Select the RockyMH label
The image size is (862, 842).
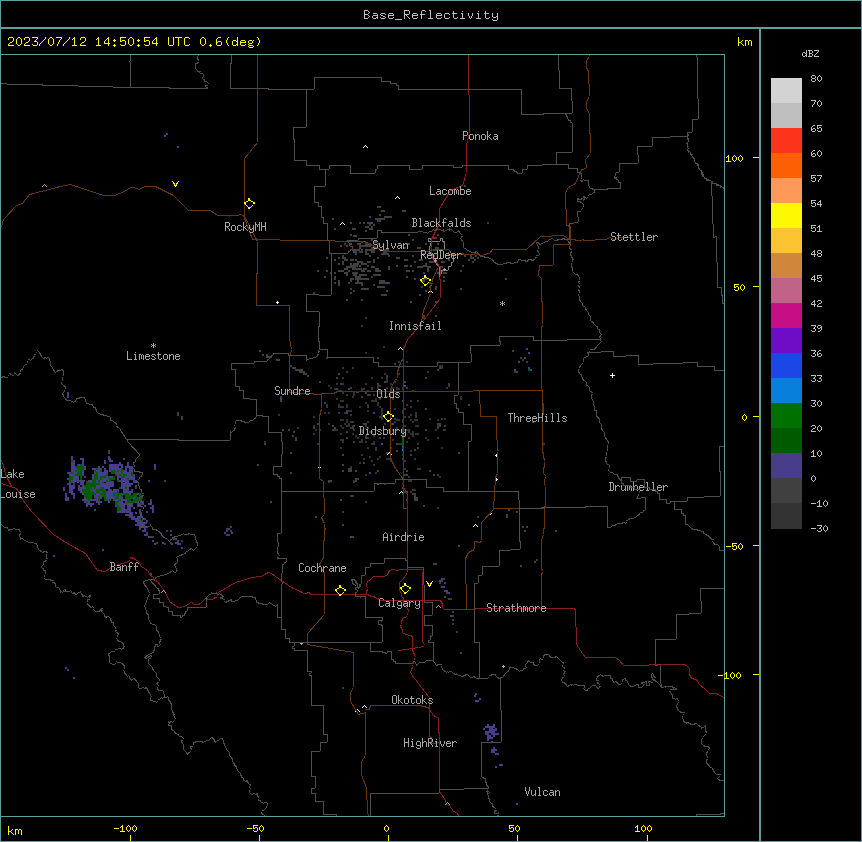[245, 227]
